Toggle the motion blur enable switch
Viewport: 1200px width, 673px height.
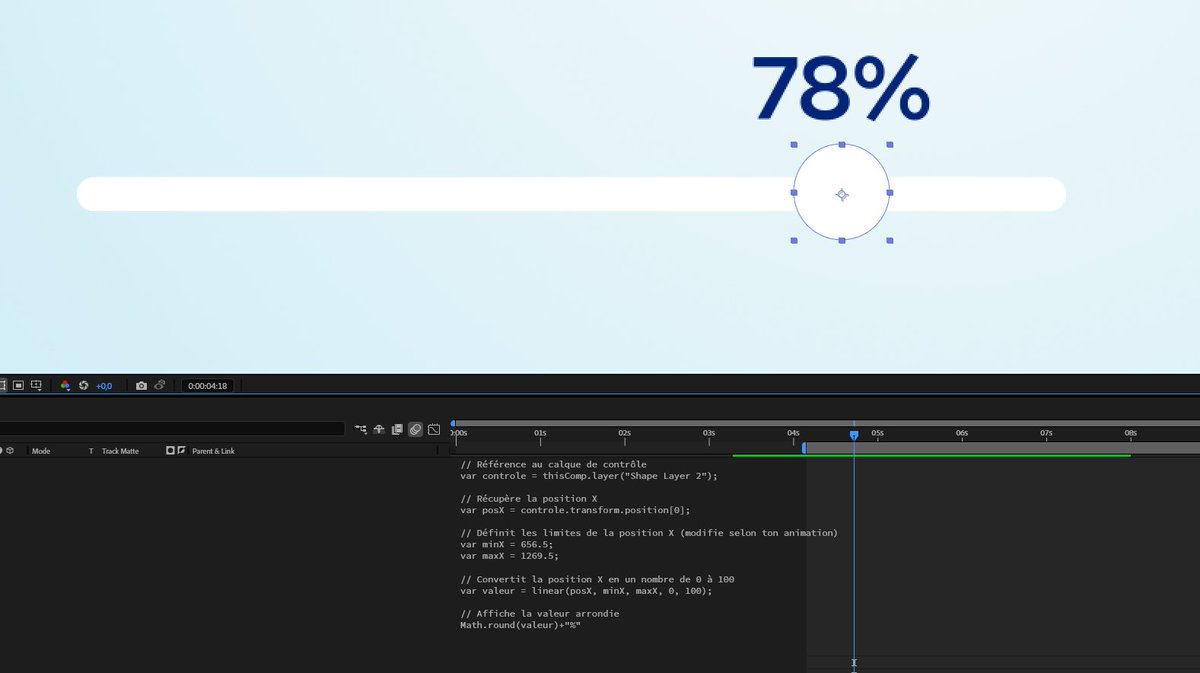click(415, 430)
